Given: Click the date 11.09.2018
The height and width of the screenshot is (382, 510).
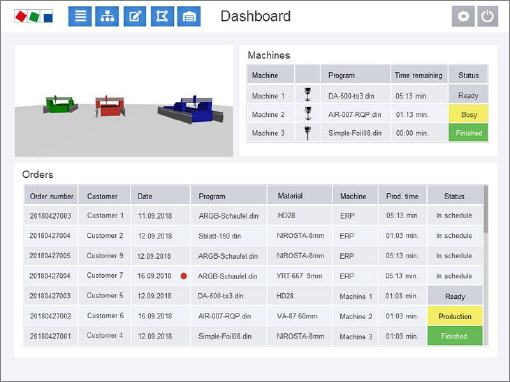Looking at the screenshot, I should [155, 216].
